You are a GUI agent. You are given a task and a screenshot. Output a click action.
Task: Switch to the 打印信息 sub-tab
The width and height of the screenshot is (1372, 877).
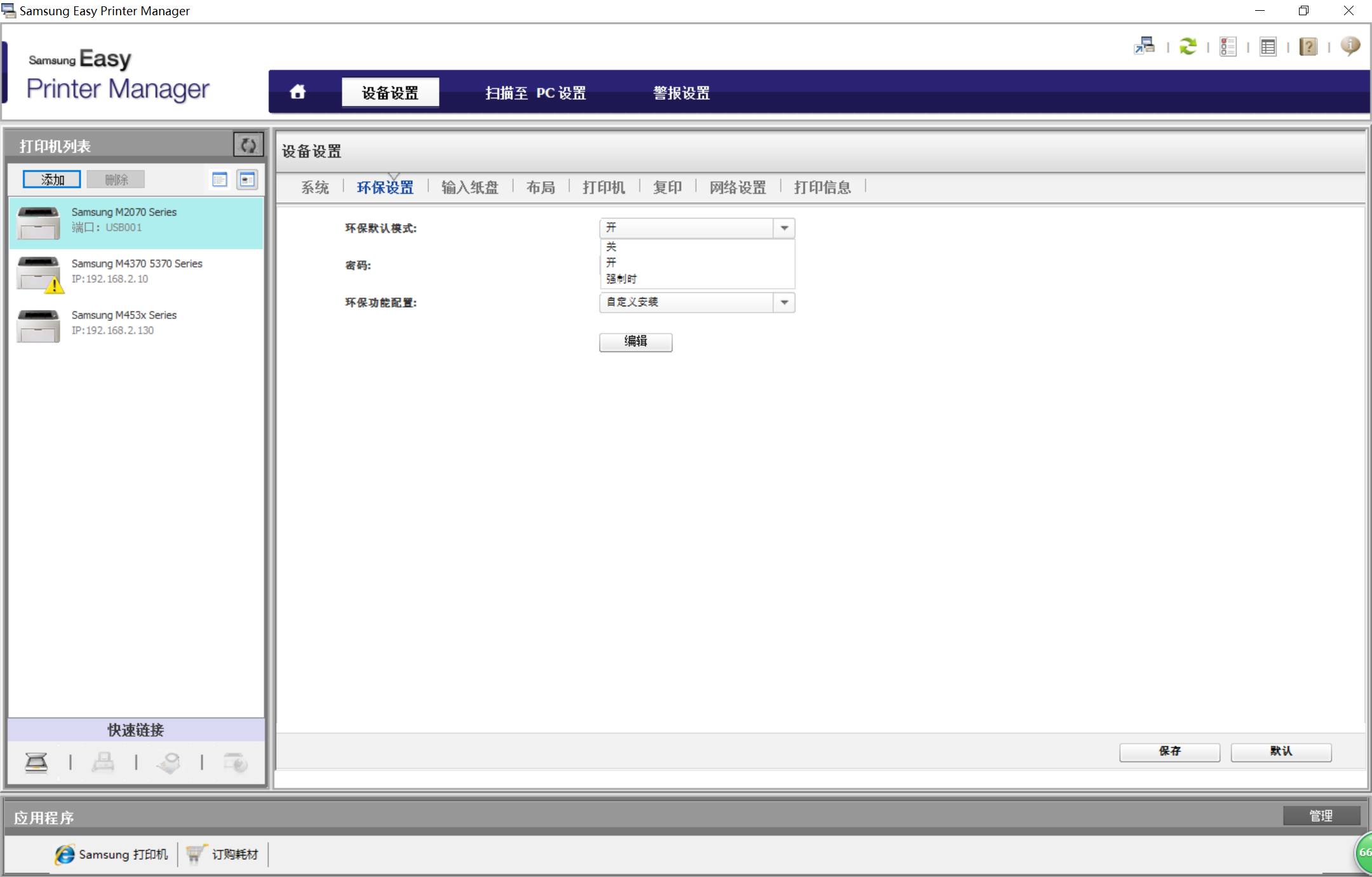[x=823, y=187]
